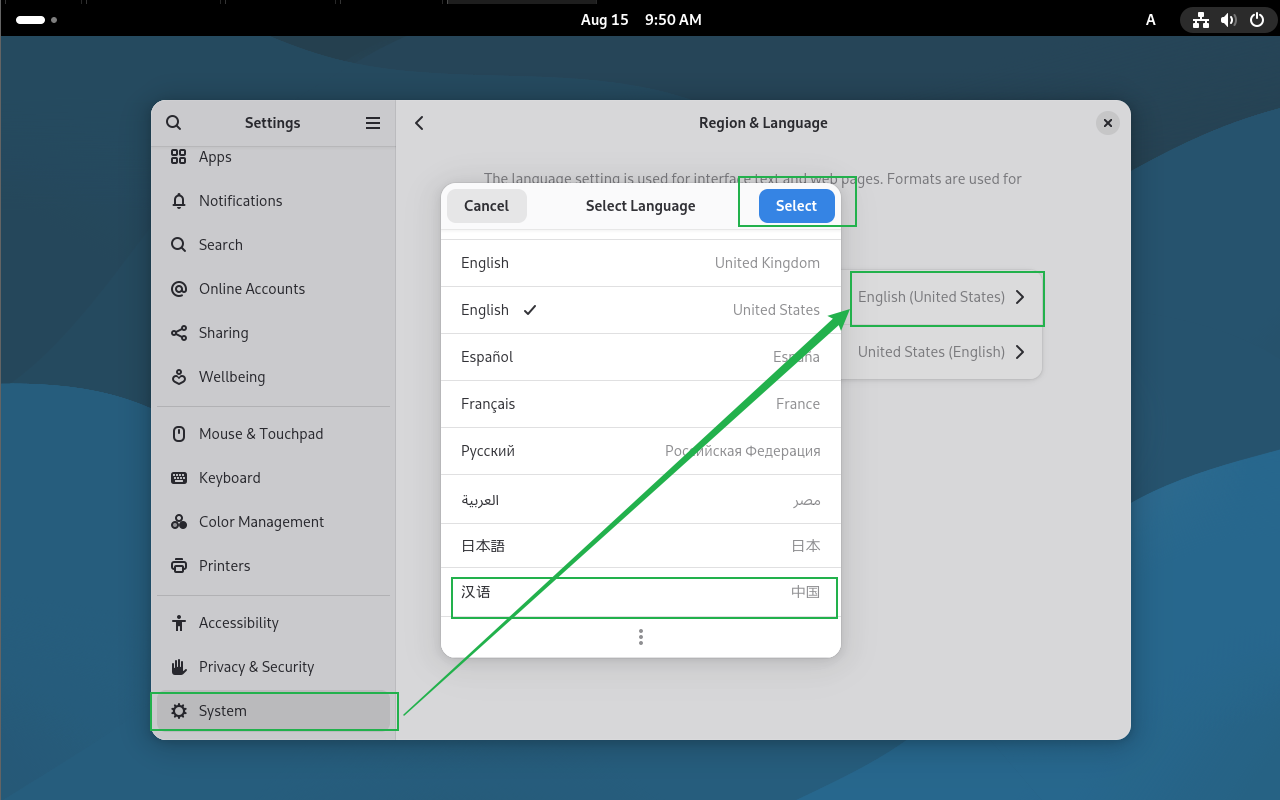
Task: Open the Notifications bell item
Action: coord(179,201)
